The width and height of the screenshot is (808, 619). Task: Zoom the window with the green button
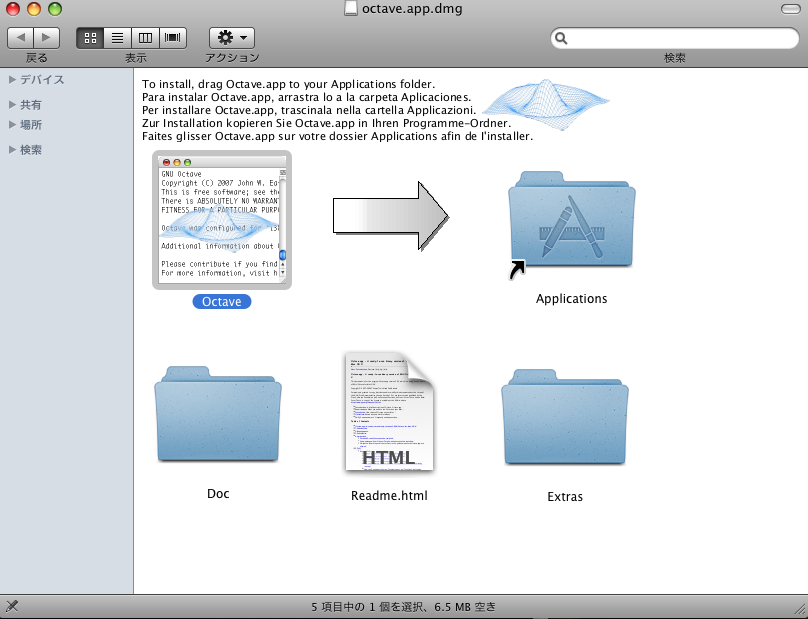tap(55, 9)
